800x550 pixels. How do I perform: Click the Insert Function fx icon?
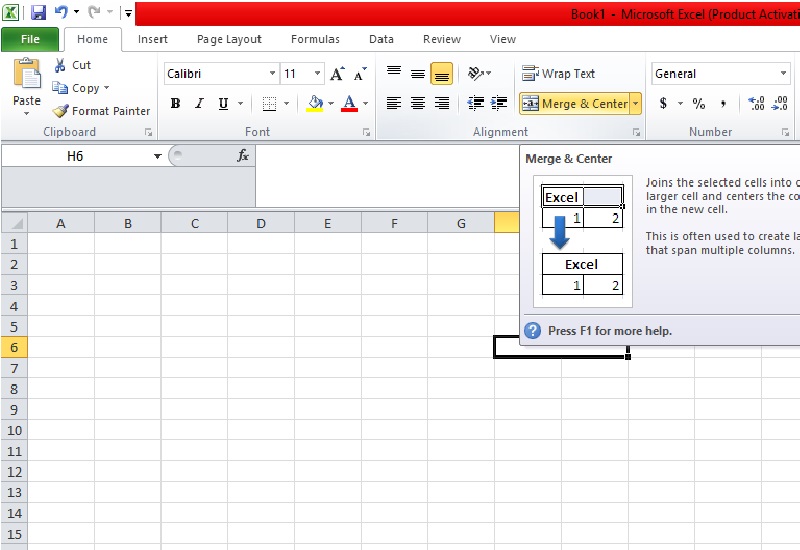(x=243, y=156)
